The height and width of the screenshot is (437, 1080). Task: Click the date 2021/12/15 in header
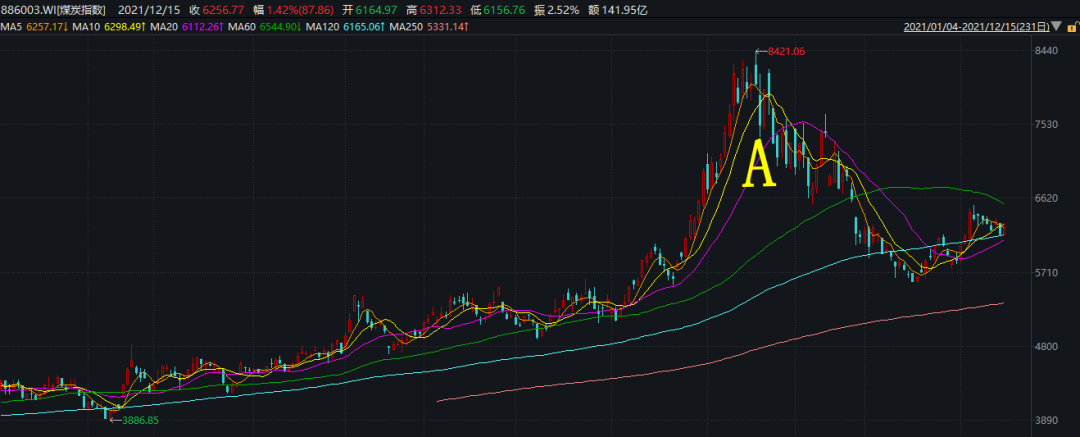149,10
